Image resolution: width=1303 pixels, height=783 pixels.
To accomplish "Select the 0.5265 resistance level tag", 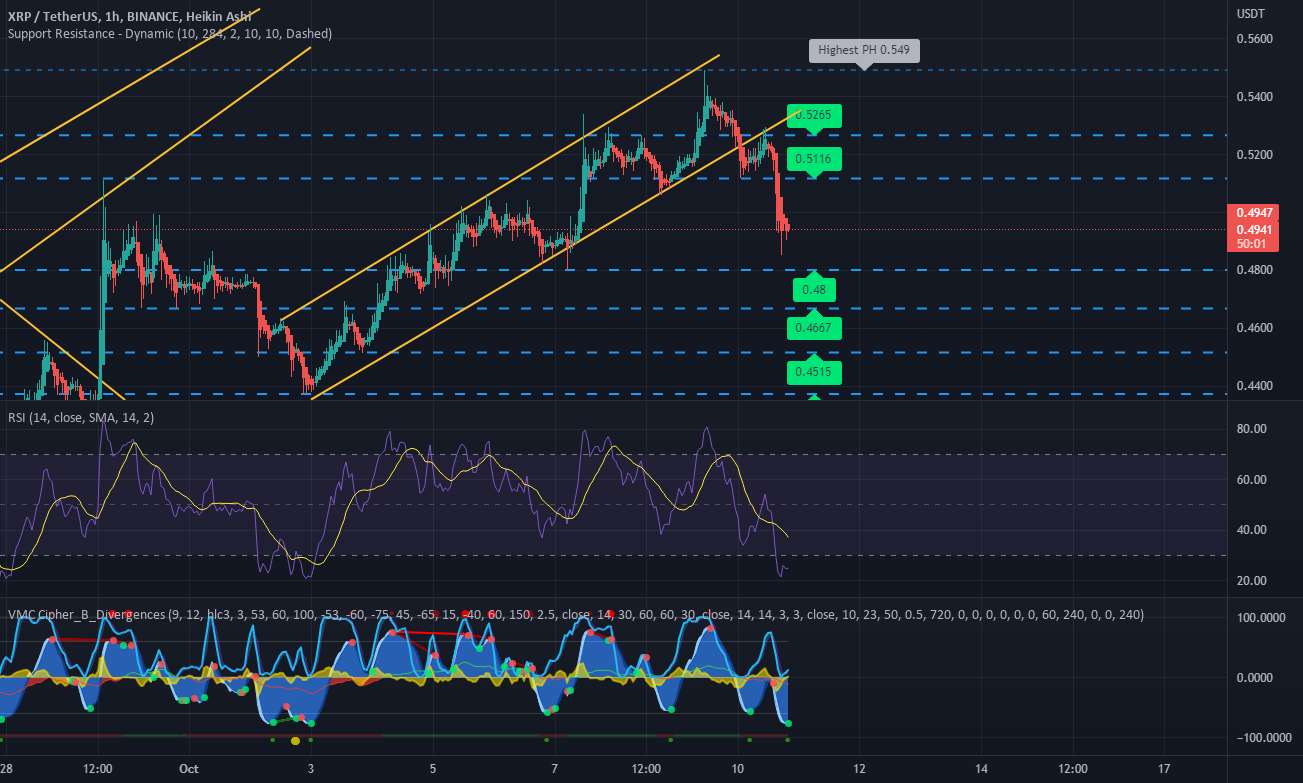I will (x=814, y=114).
